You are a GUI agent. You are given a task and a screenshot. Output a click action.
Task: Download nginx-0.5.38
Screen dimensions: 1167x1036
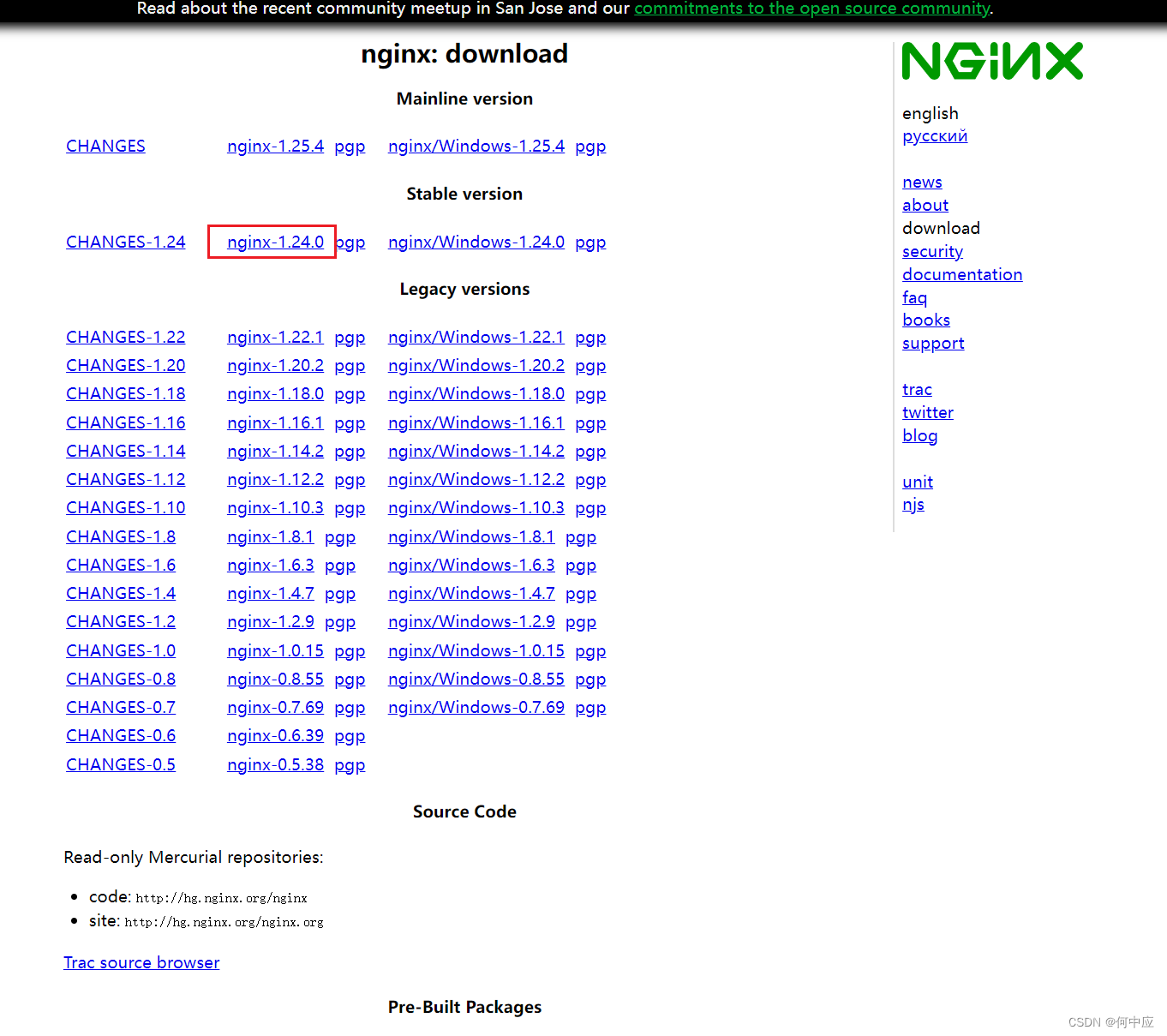[x=275, y=765]
